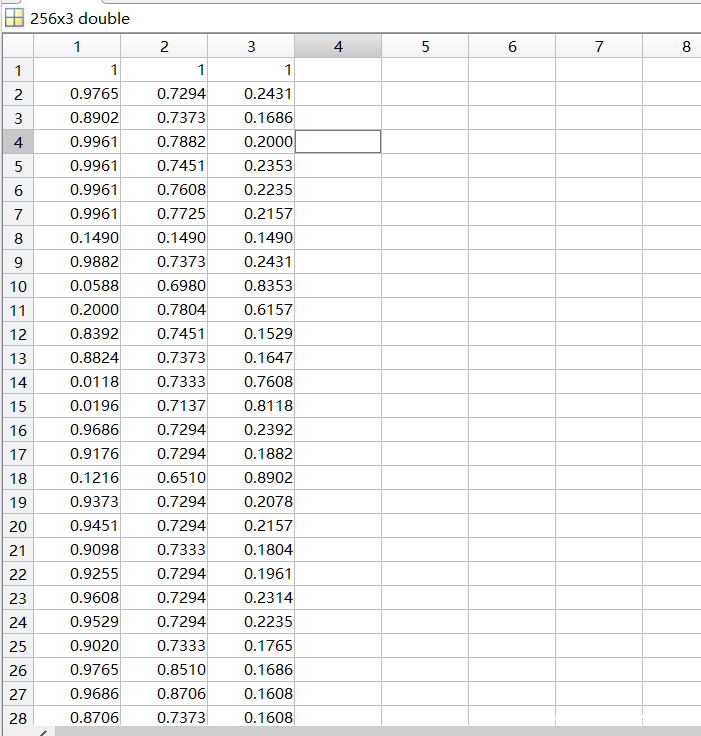701x736 pixels.
Task: Click the 256x3 double title label
Action: click(80, 18)
